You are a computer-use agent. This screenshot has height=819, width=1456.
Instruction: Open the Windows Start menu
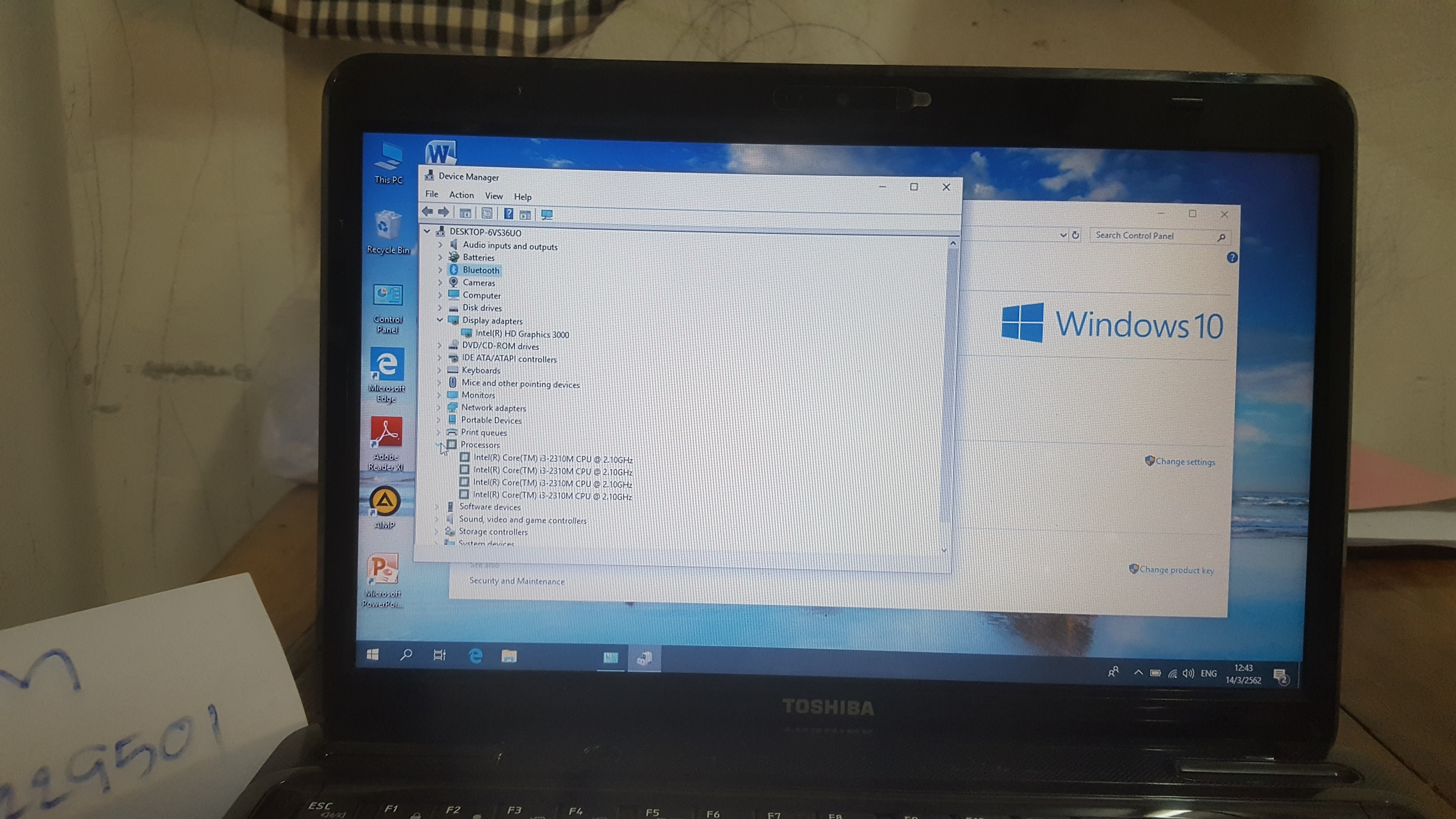coord(372,654)
